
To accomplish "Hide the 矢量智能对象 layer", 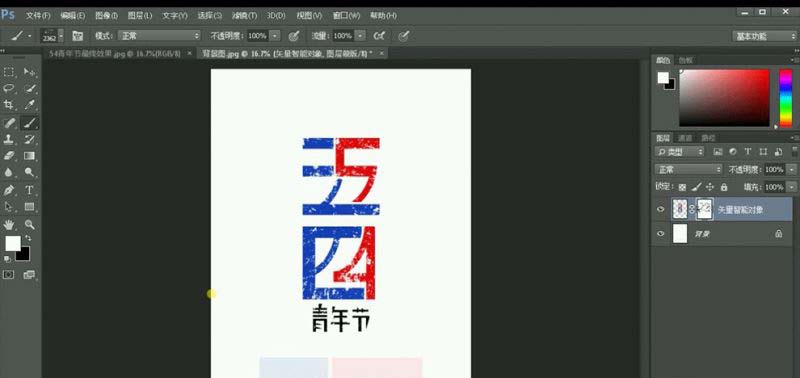I will tap(661, 210).
